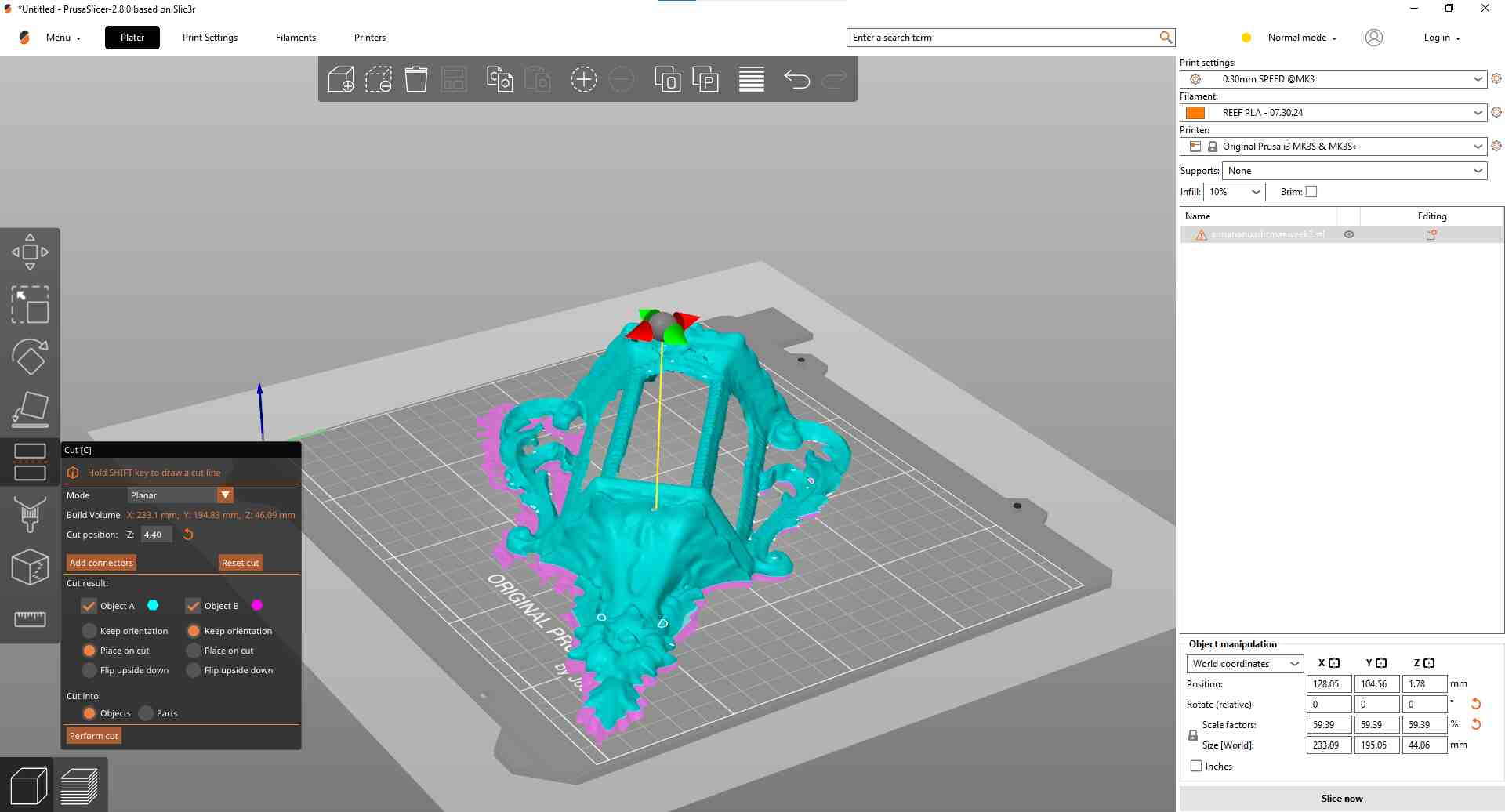Open the cut Mode Planar dropdown
Viewport: 1505px width, 812px height.
pos(180,495)
